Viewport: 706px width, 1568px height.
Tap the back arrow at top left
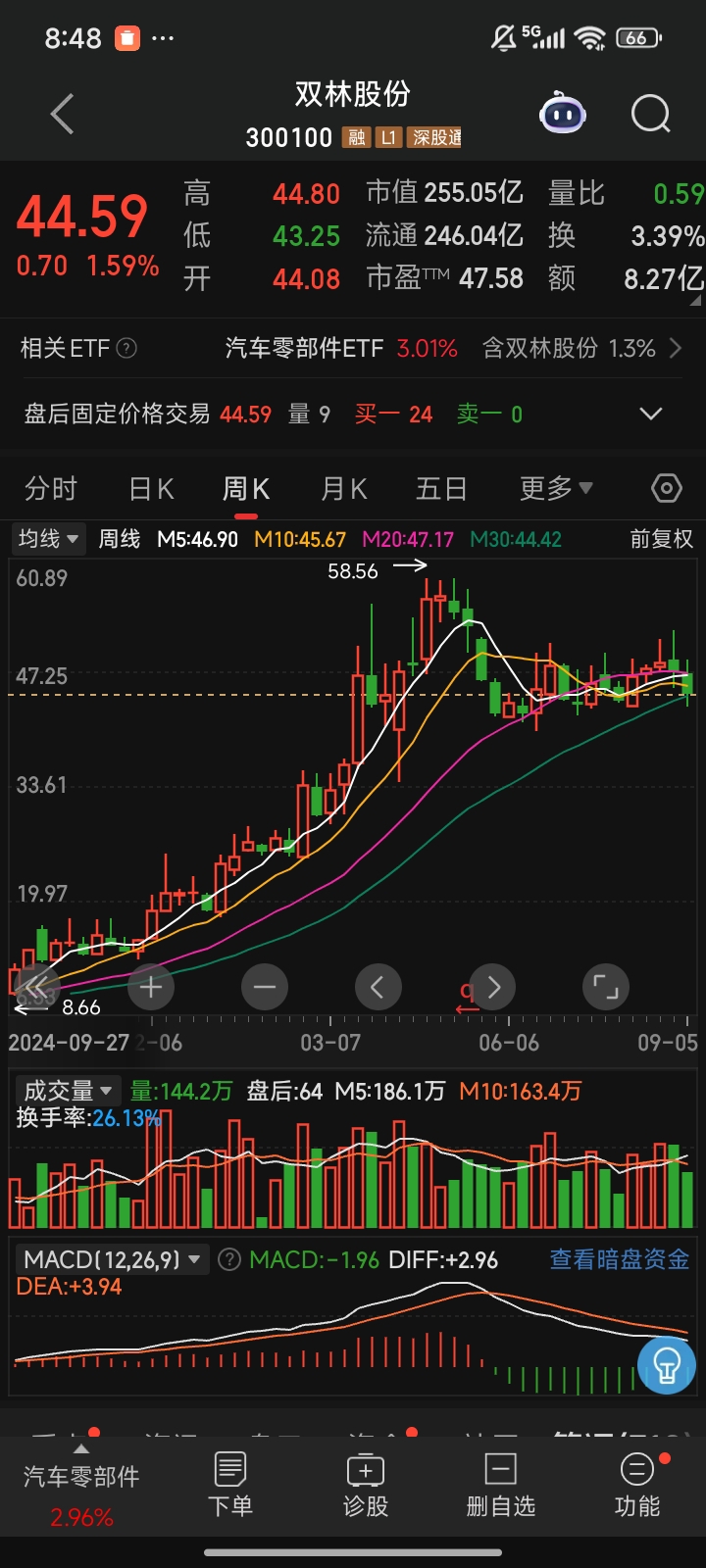(63, 115)
